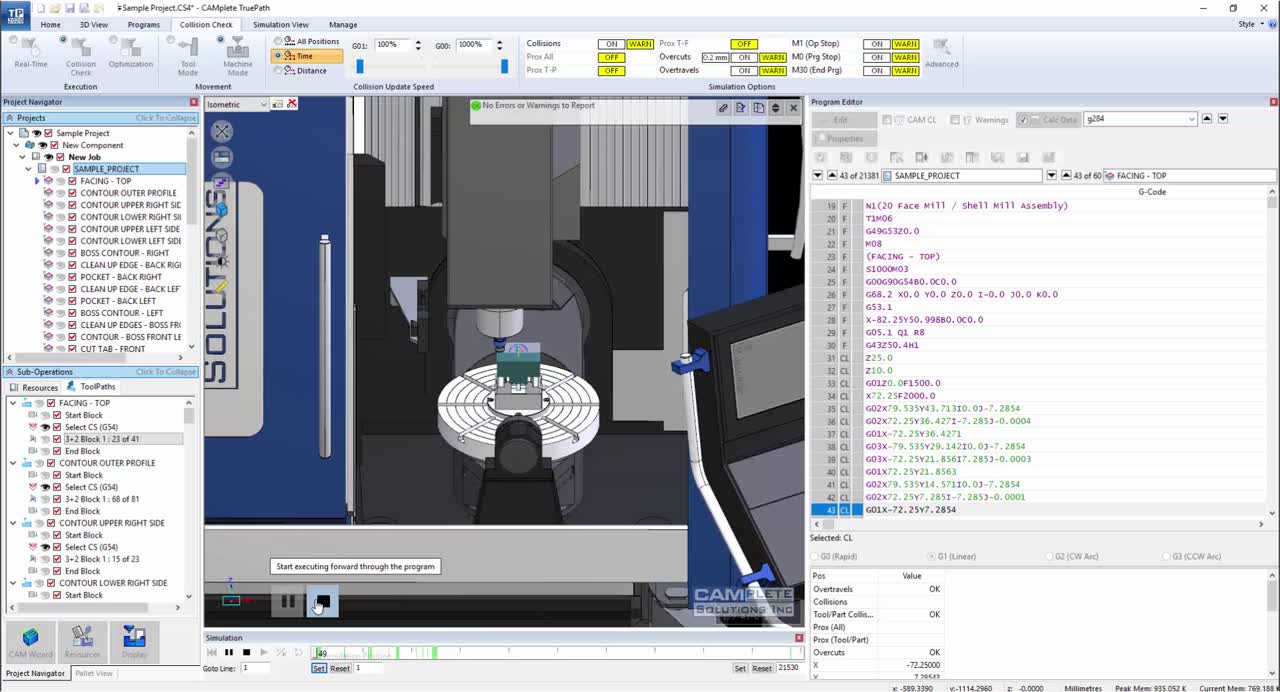Expand FACING - TOP in Projects tree
The height and width of the screenshot is (692, 1280).
(x=37, y=181)
